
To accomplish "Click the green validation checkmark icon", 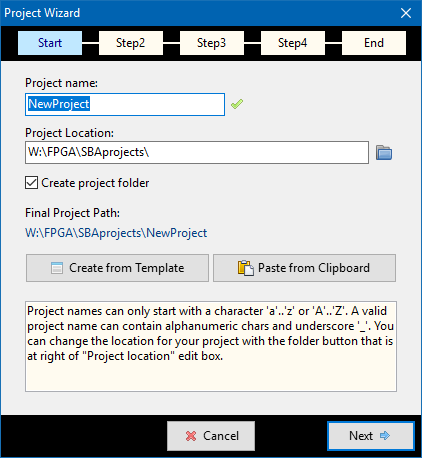I will pos(237,104).
